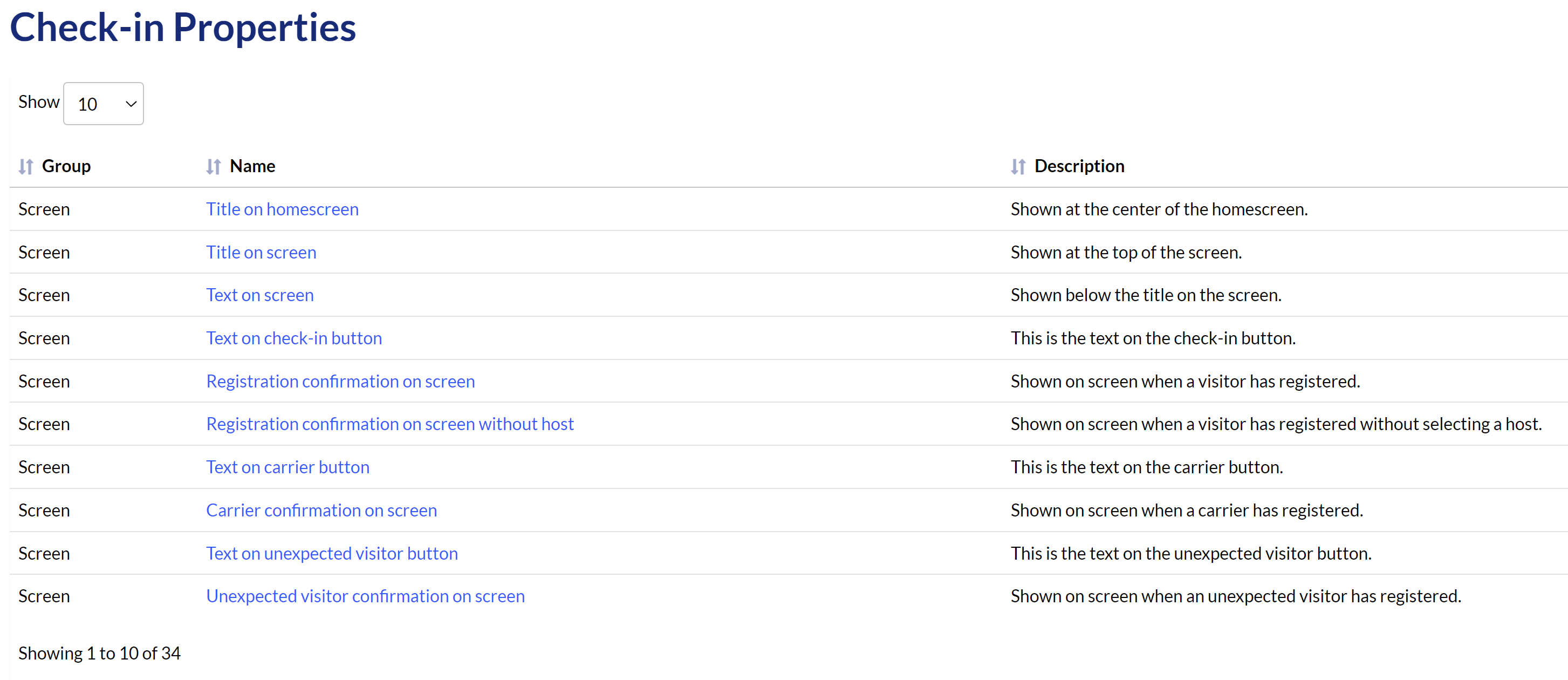Sort table by Name column header text
Image resolution: width=1568 pixels, height=680 pixels.
tap(252, 166)
